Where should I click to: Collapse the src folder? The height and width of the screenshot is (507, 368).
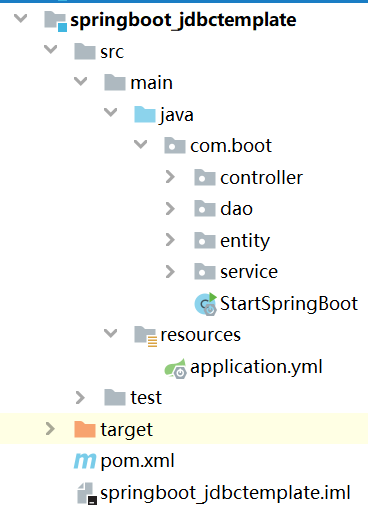50,50
